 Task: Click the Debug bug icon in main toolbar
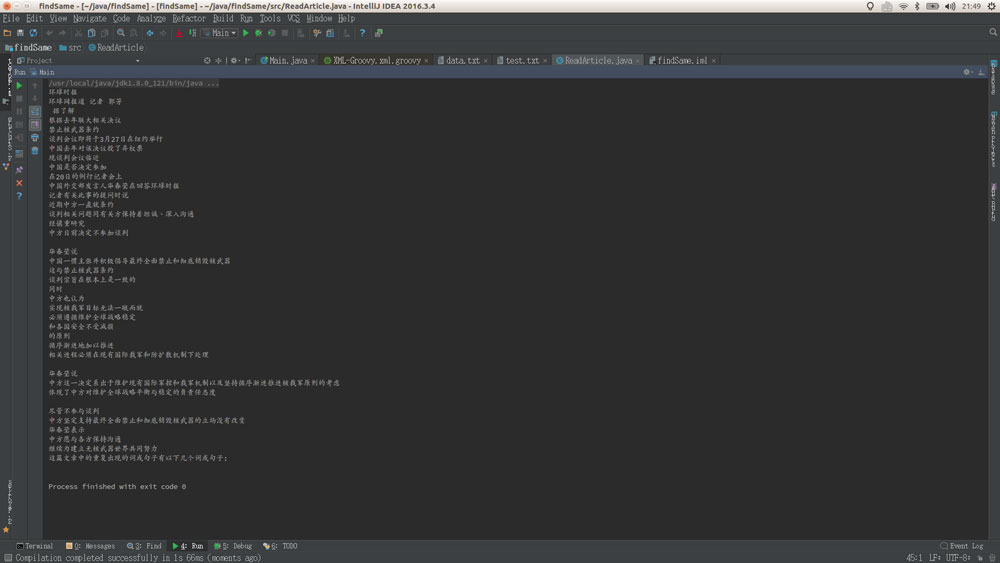click(x=258, y=33)
